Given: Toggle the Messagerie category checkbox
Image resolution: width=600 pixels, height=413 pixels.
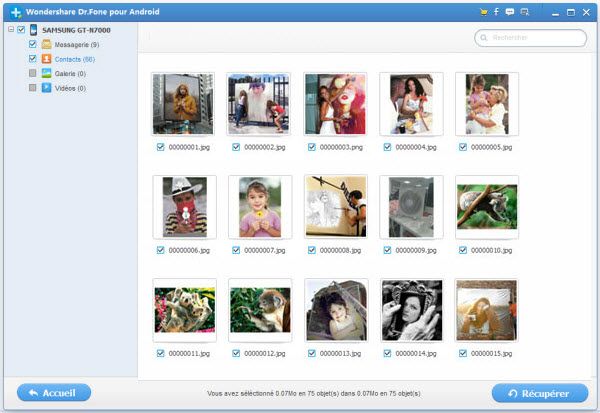Looking at the screenshot, I should tap(33, 44).
